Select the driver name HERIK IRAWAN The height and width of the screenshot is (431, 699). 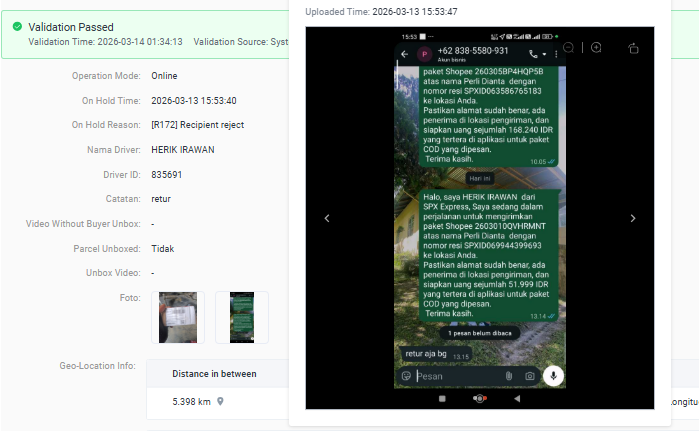coord(183,150)
